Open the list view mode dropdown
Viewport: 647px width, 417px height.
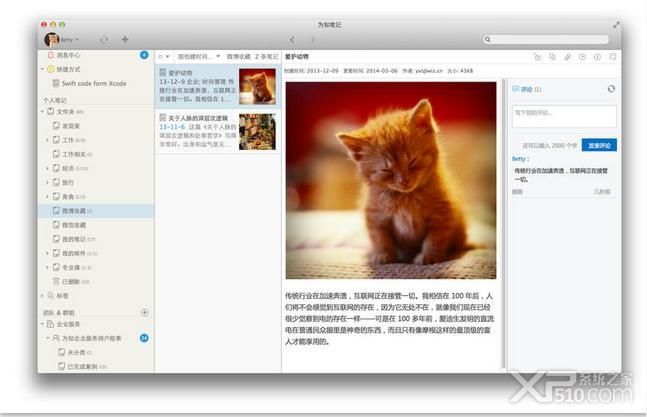[x=164, y=57]
